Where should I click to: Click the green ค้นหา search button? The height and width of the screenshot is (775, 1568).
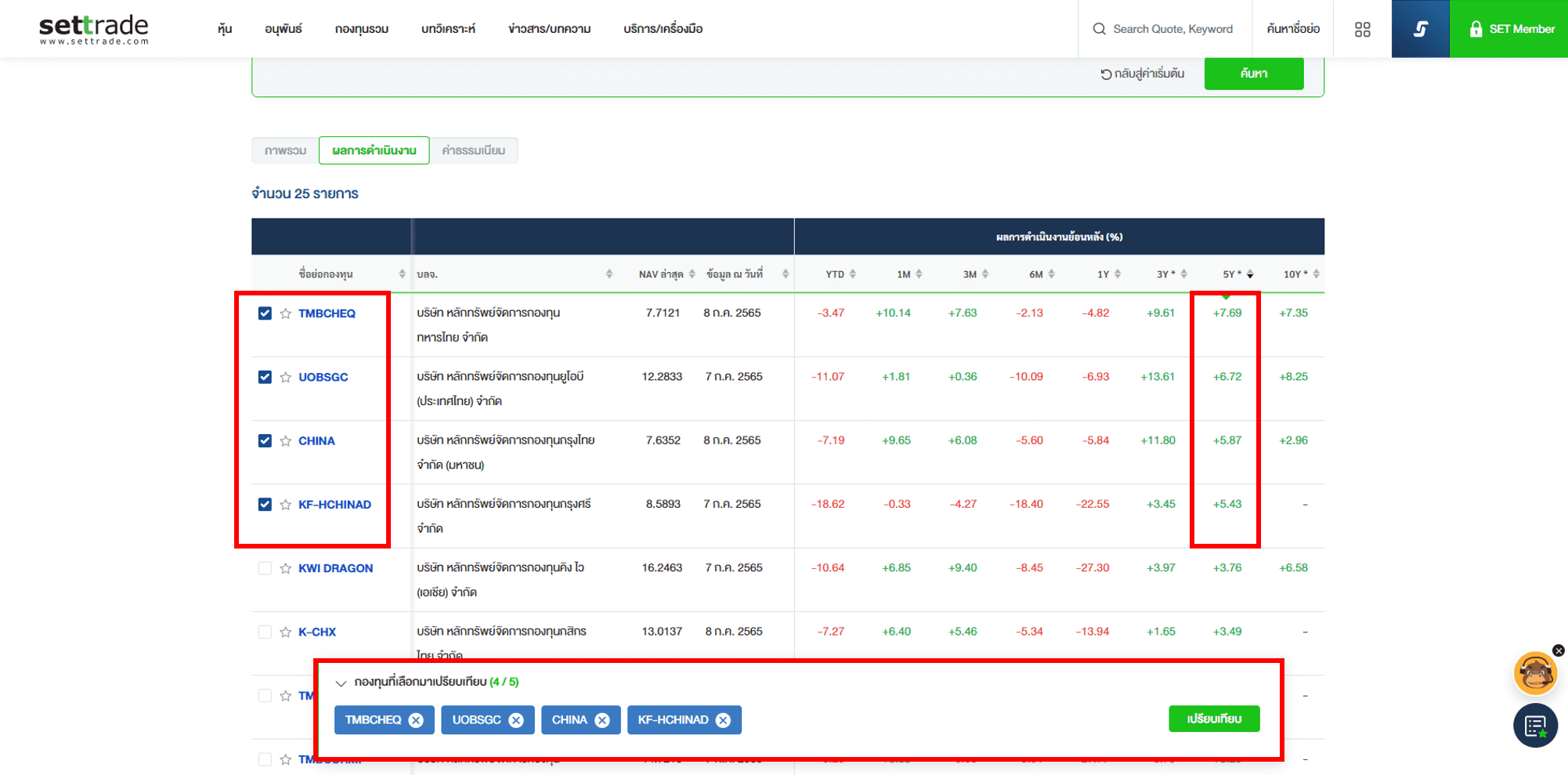tap(1253, 74)
